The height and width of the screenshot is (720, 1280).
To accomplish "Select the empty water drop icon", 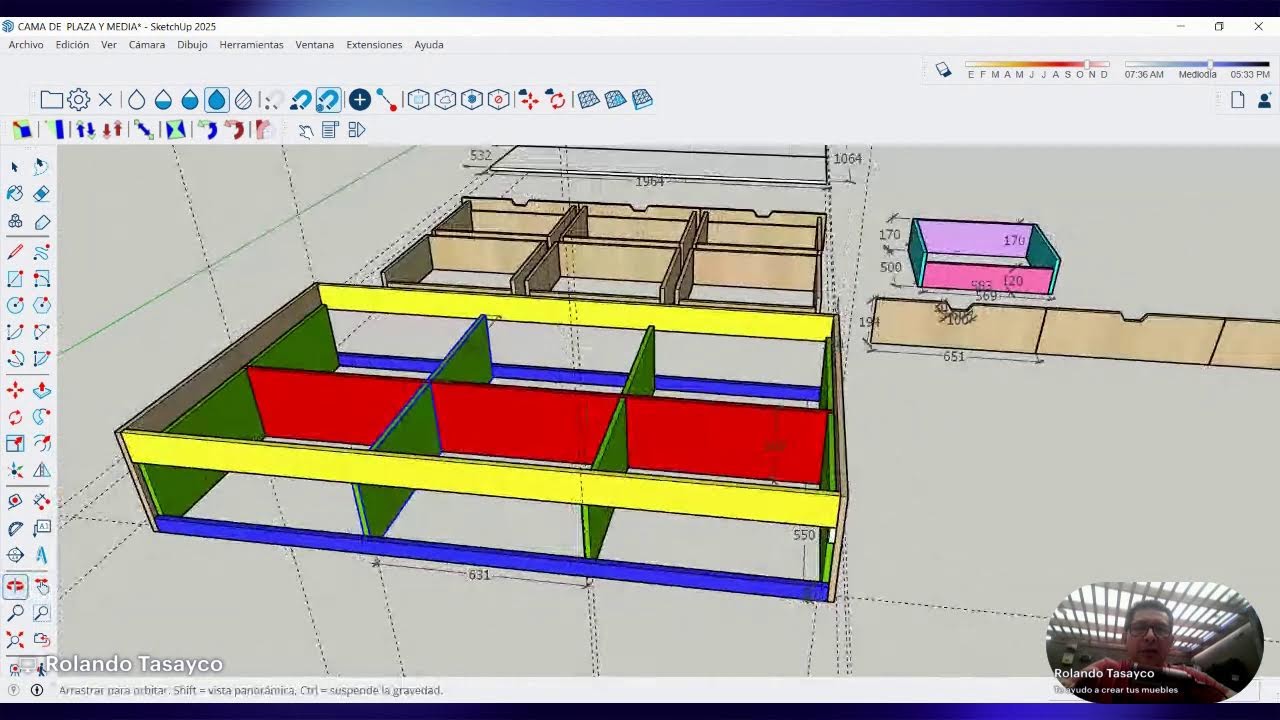I will (136, 100).
